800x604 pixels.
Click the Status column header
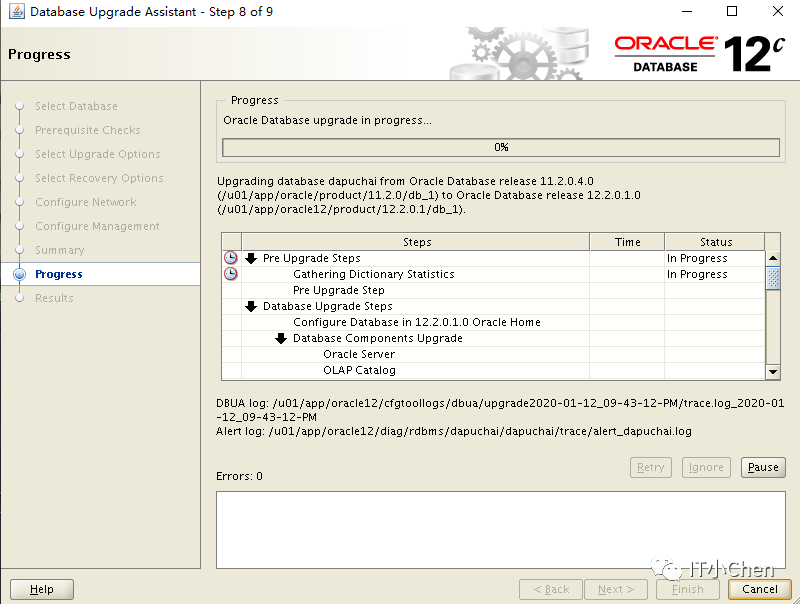coord(715,242)
